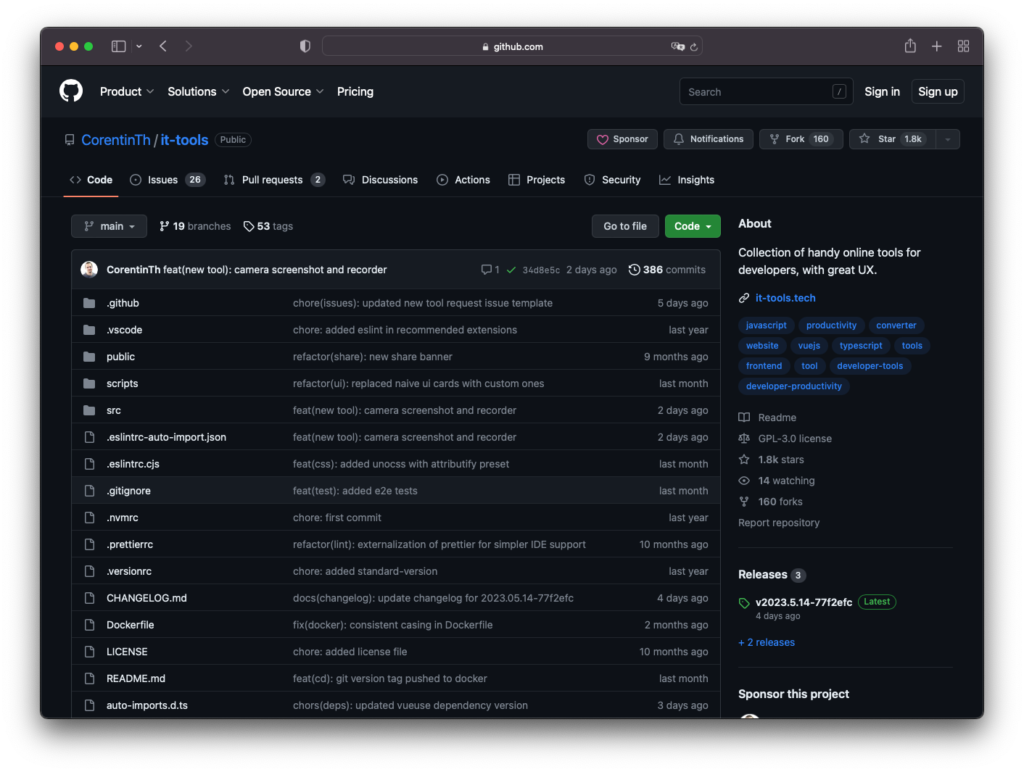
Task: Click the GitHub logo icon
Action: tap(71, 91)
